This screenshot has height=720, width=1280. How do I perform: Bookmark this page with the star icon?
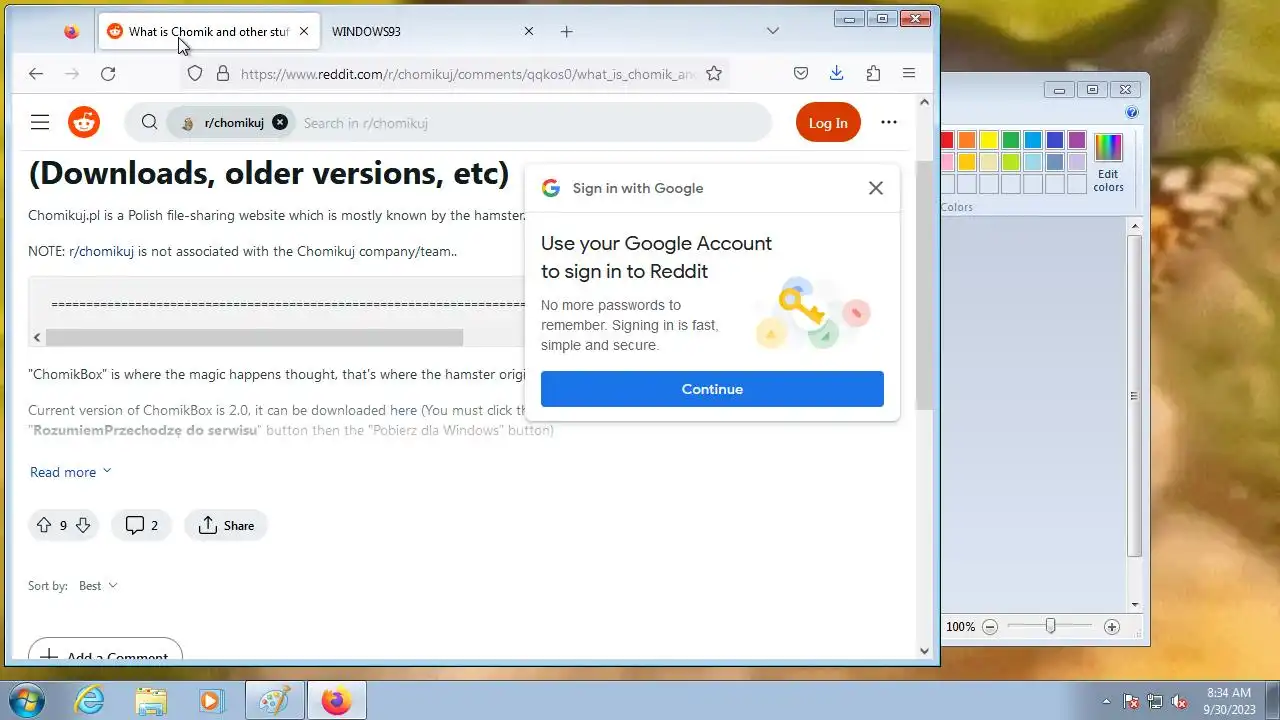714,73
